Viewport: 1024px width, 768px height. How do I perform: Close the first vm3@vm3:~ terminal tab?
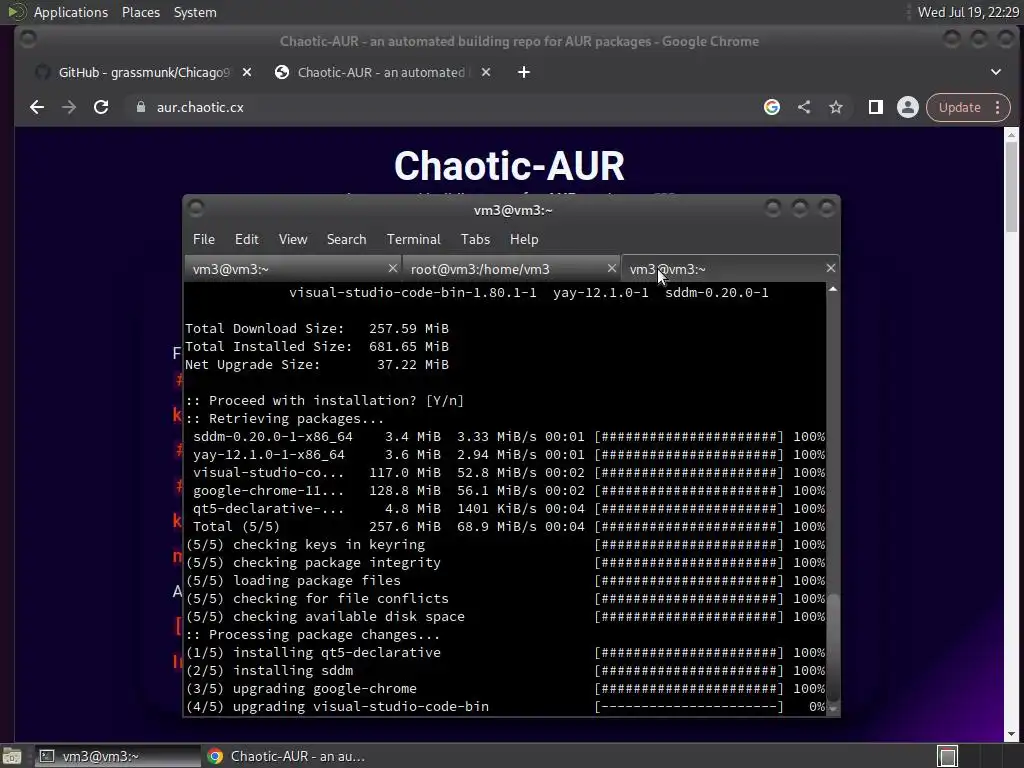392,268
